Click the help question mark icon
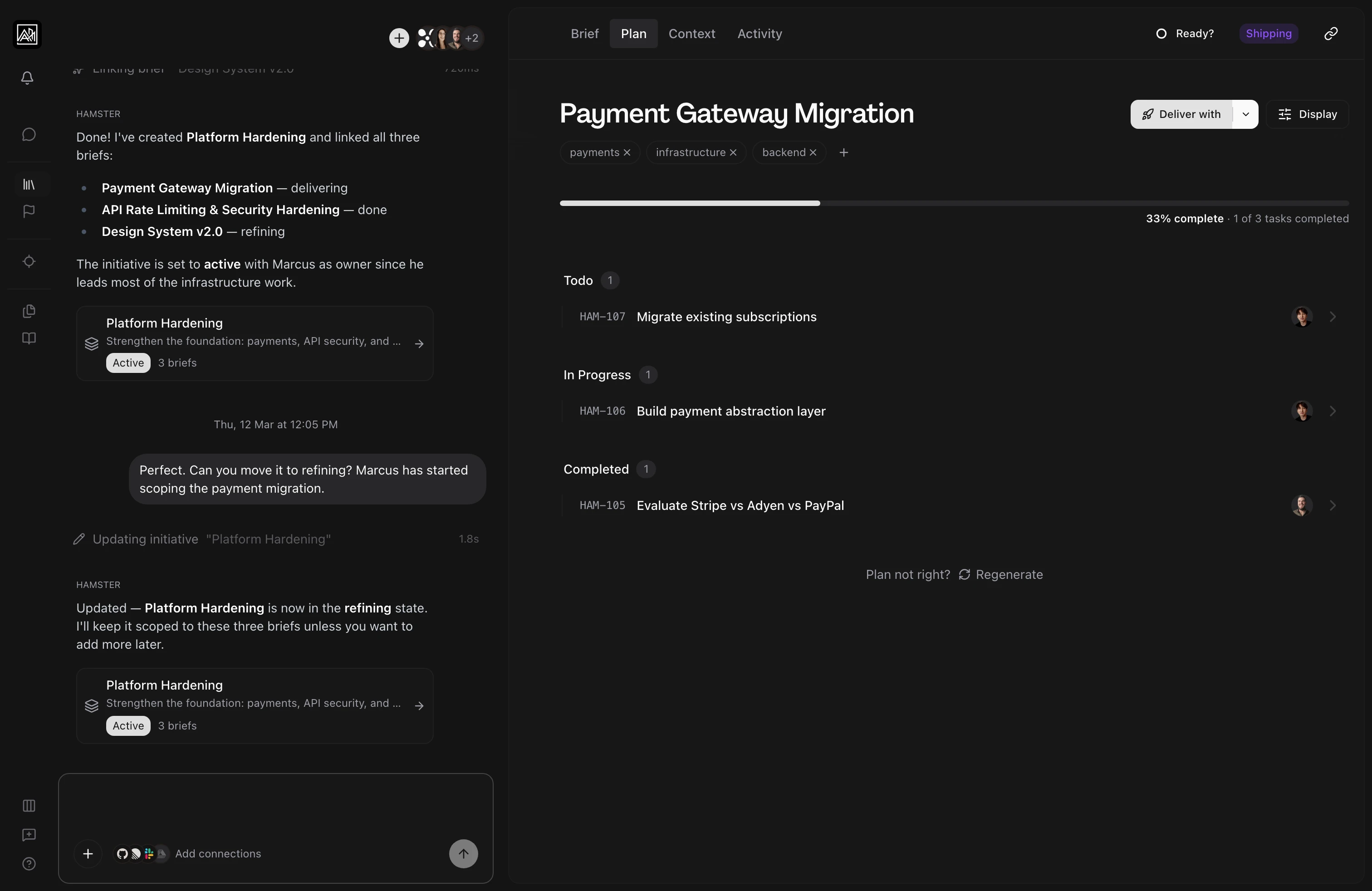The image size is (1372, 891). click(29, 863)
